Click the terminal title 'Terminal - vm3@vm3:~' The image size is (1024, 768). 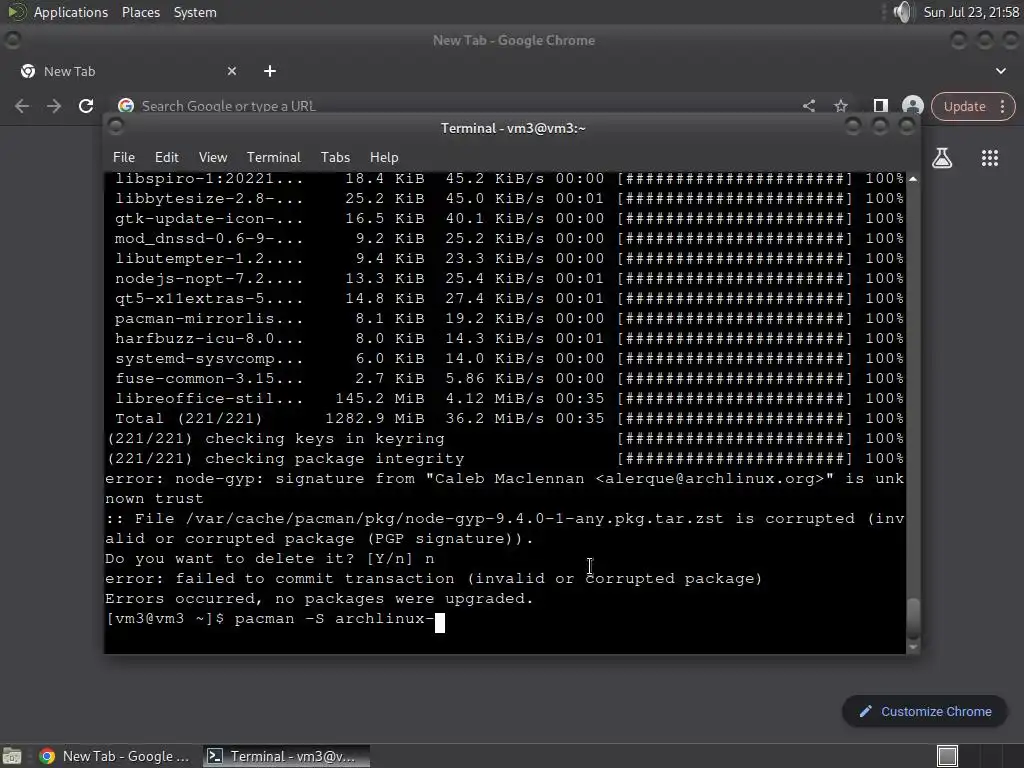[513, 128]
